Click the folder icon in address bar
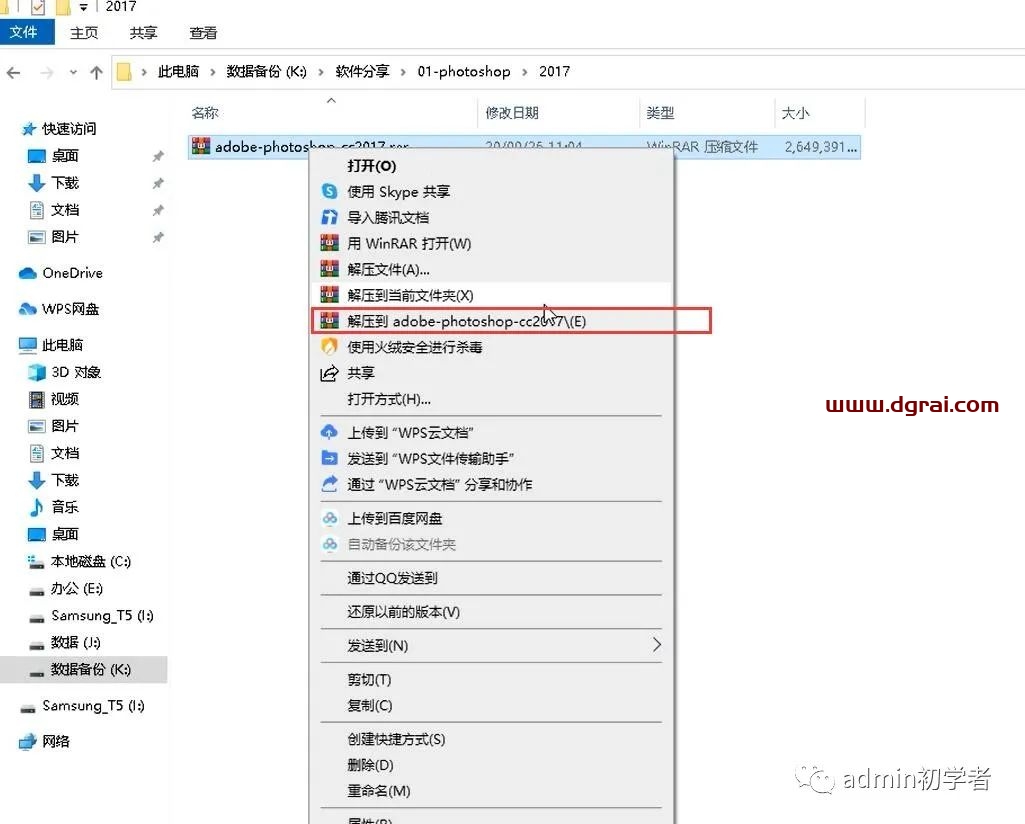 [124, 72]
